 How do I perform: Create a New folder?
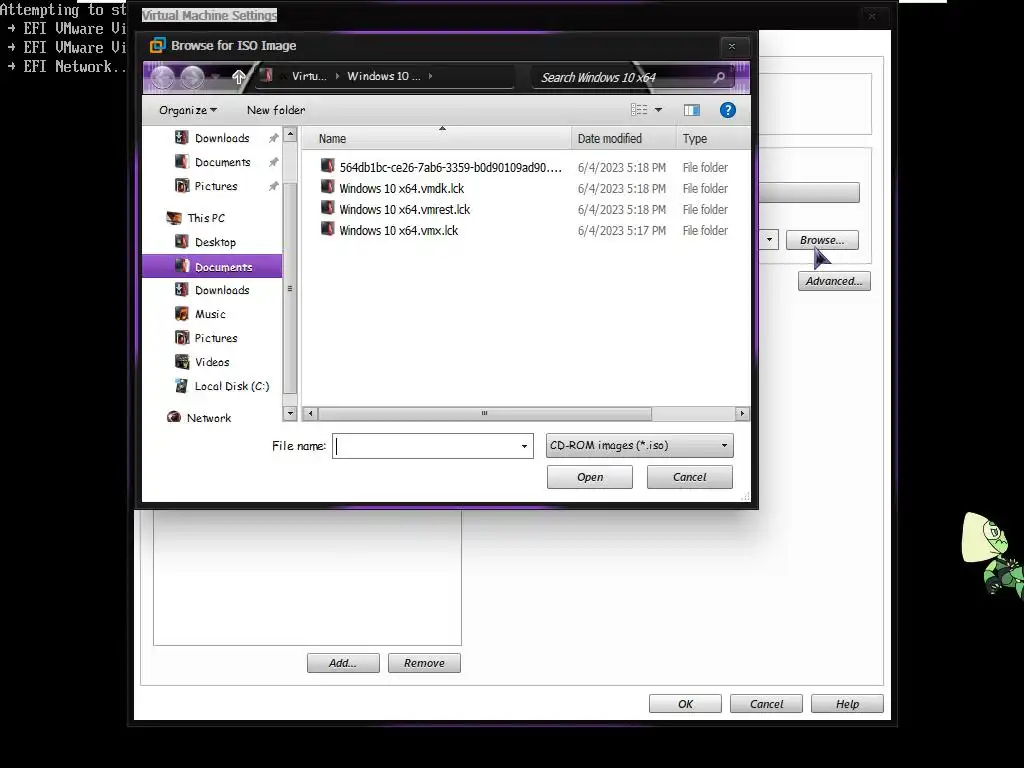click(276, 110)
